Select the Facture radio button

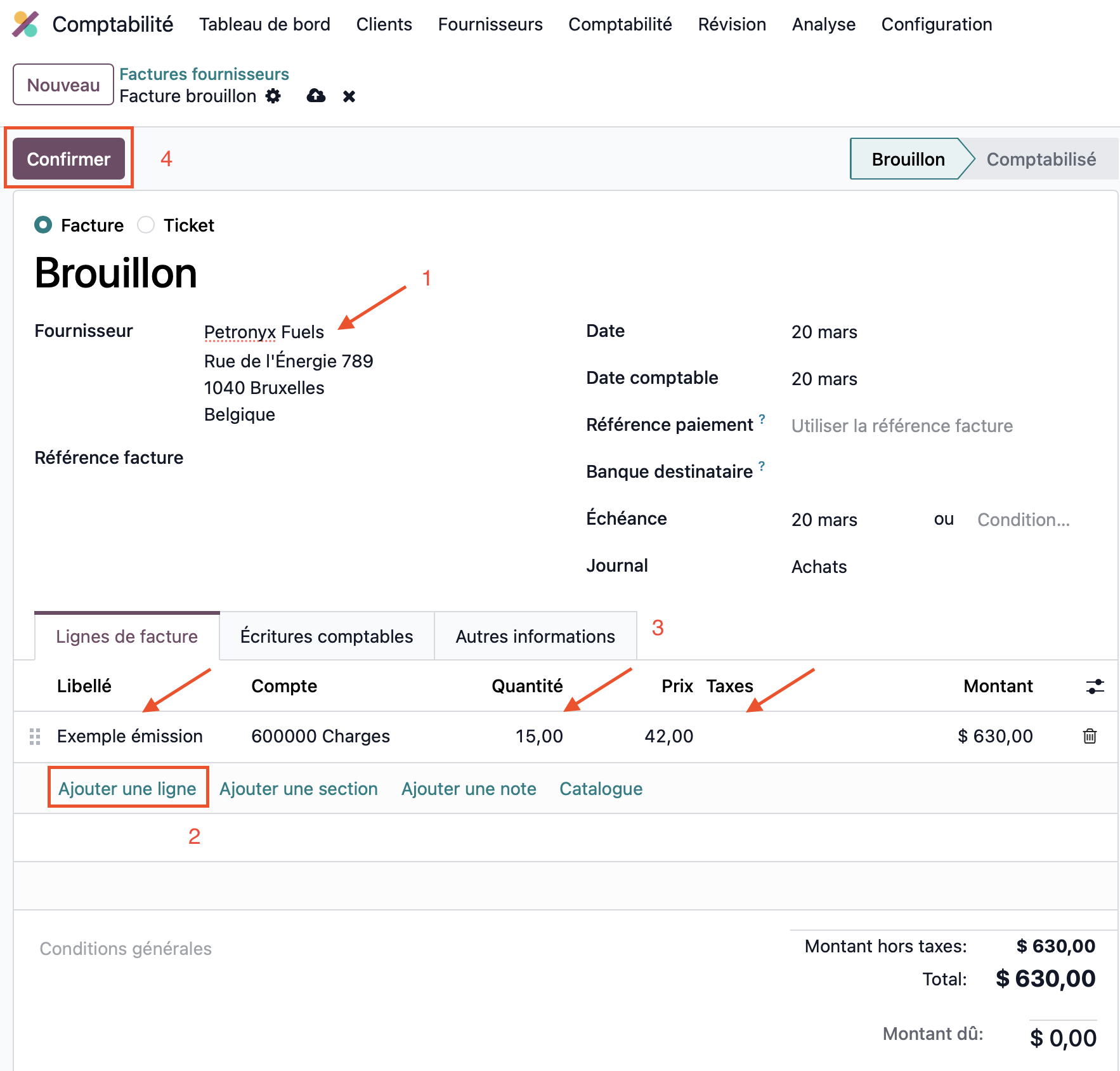pos(43,225)
